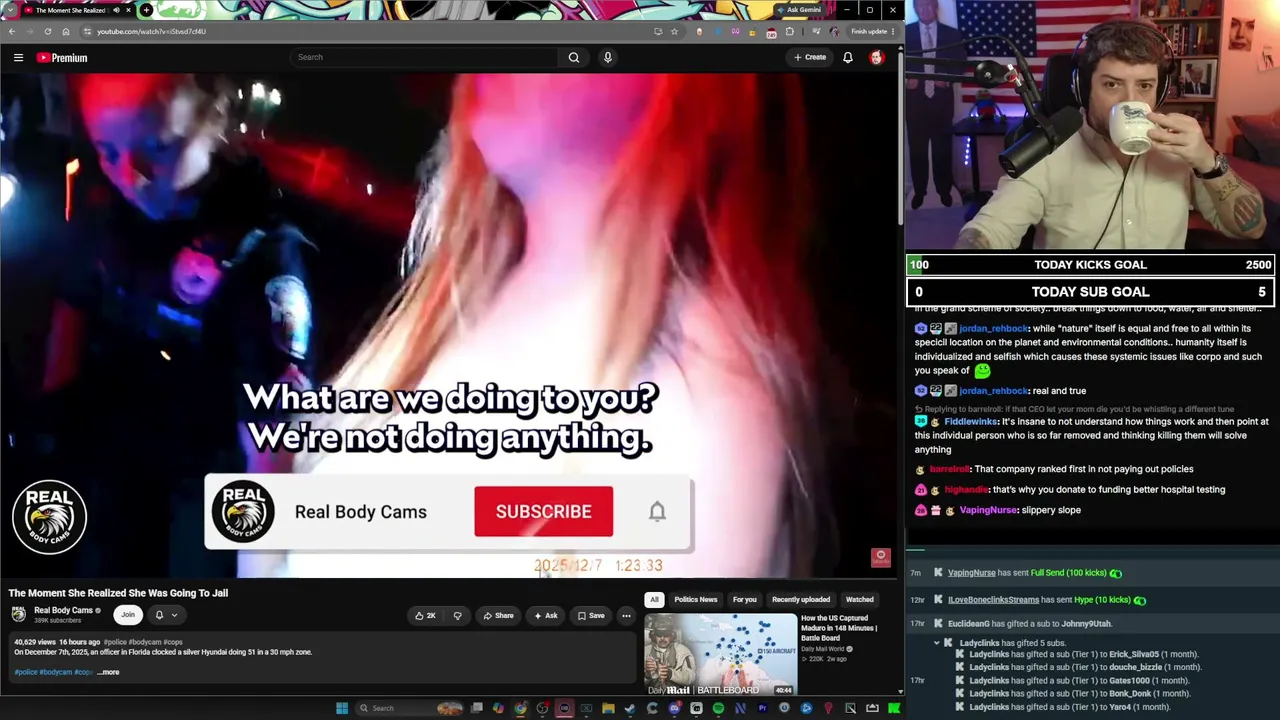
Task: Click the Real Body Cams overlay logo
Action: (x=243, y=511)
